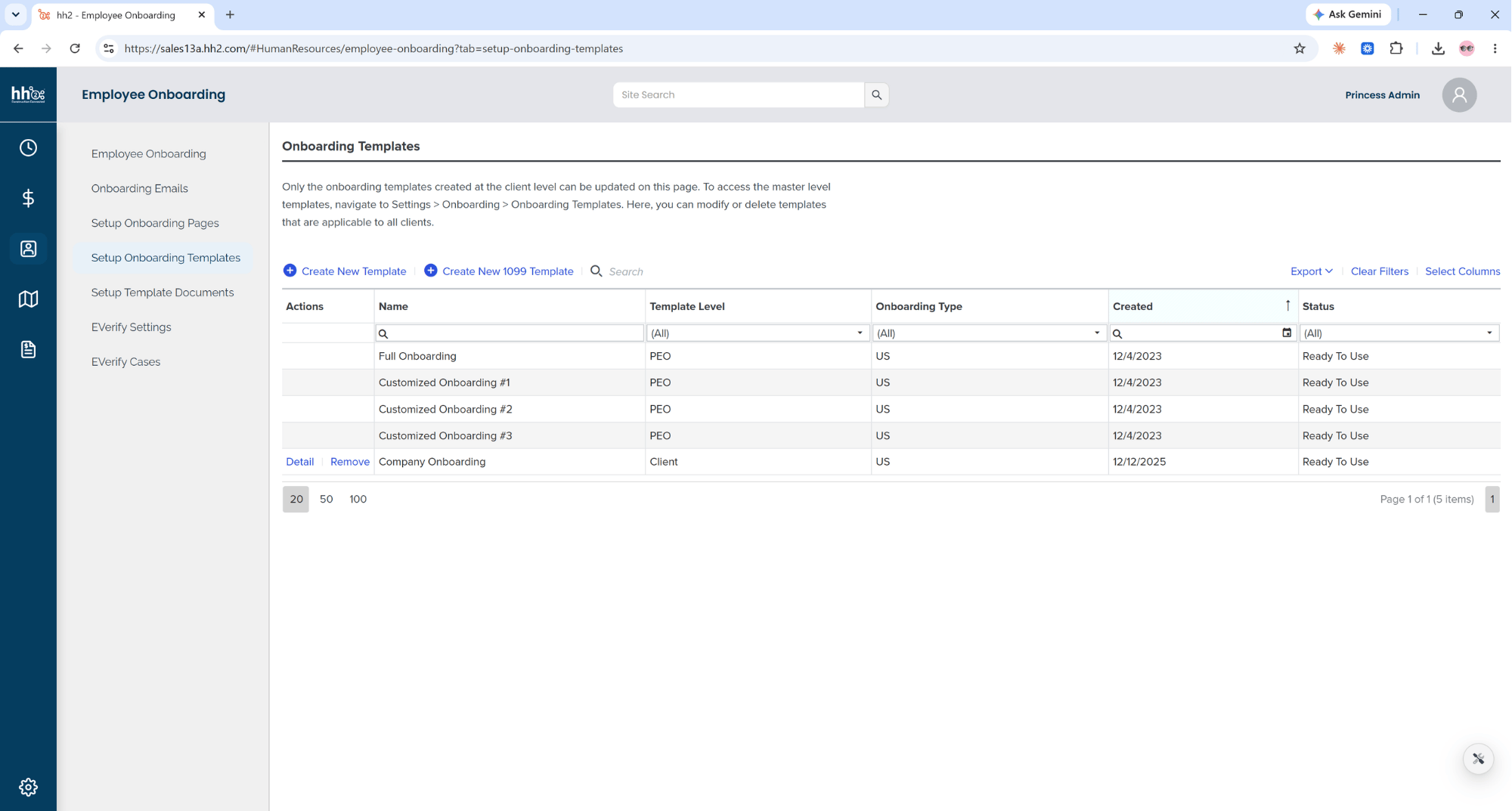Open Detail for Company Onboarding
This screenshot has height=811, width=1512.
pyautogui.click(x=300, y=462)
